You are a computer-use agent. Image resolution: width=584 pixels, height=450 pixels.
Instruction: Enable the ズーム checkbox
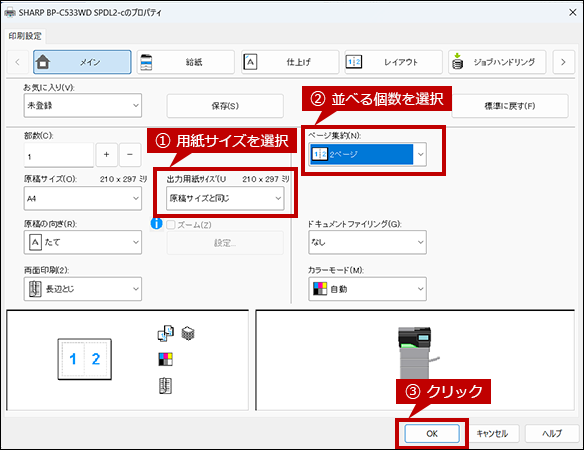(x=171, y=225)
